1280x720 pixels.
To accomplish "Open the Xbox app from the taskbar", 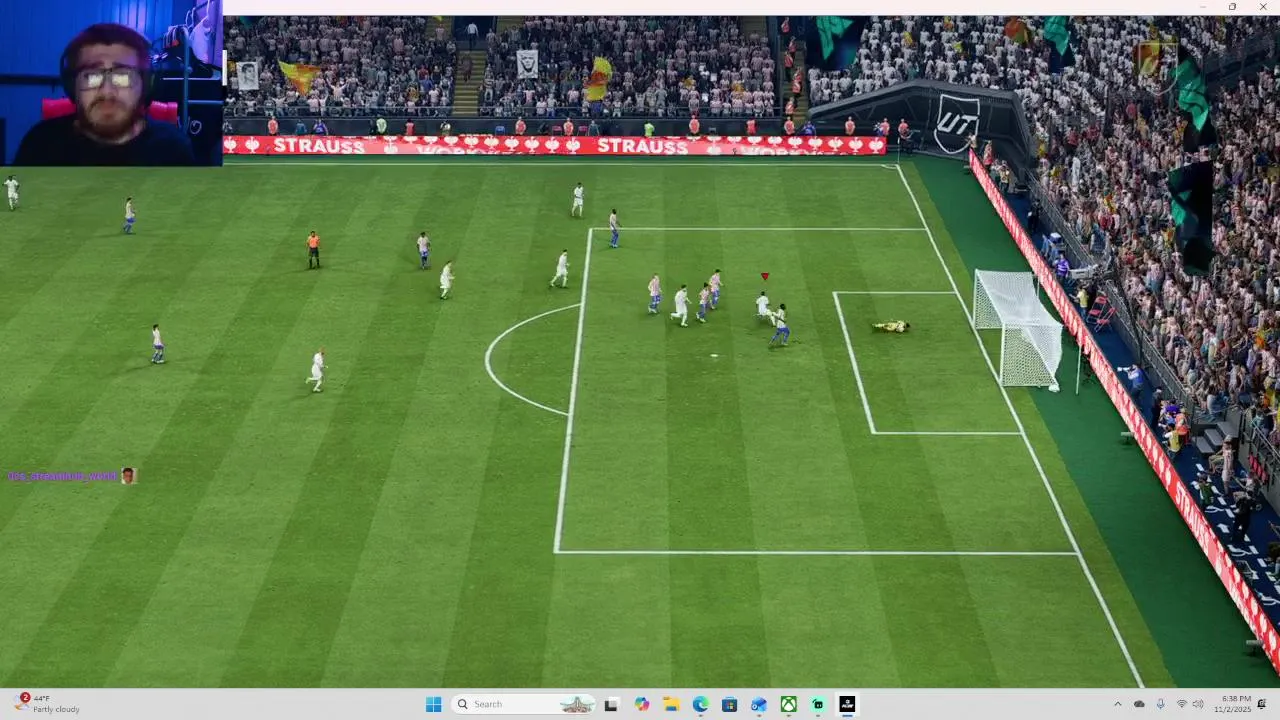I will click(x=788, y=704).
